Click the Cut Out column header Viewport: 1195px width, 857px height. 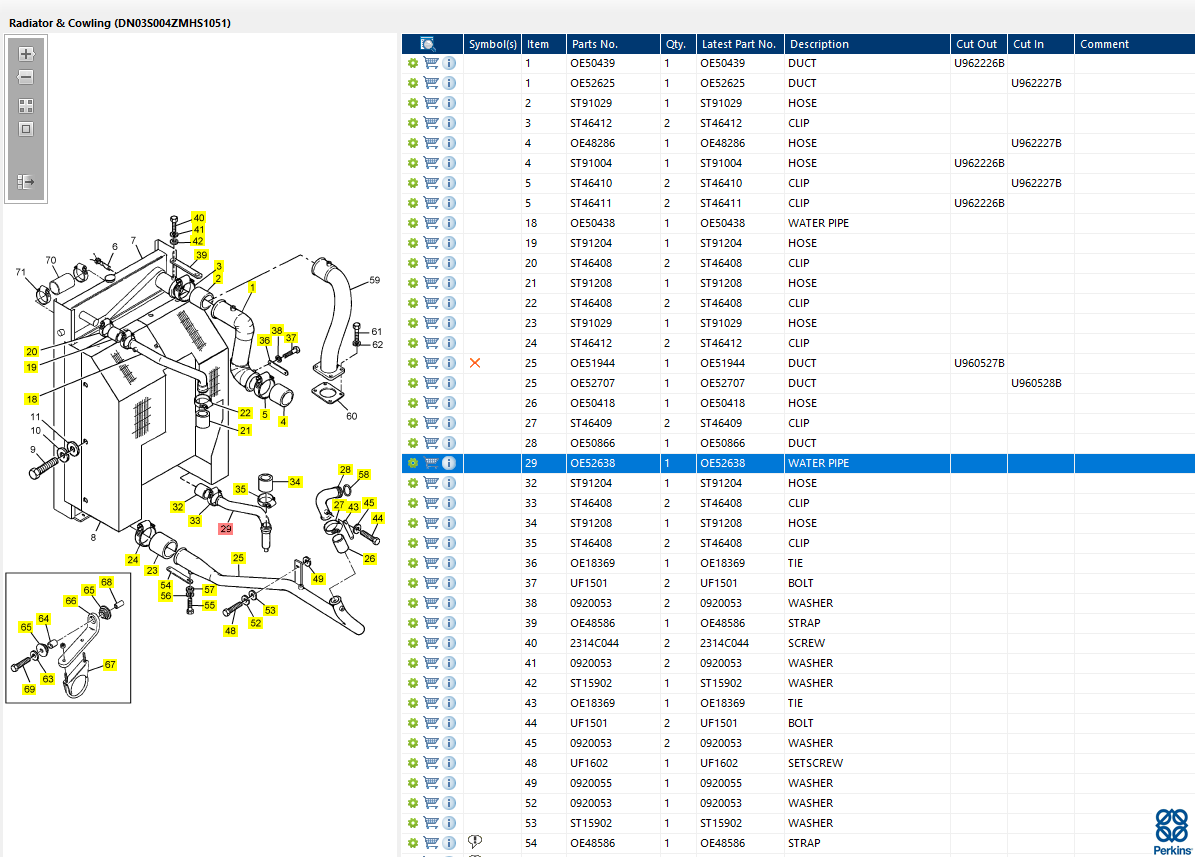tap(979, 44)
